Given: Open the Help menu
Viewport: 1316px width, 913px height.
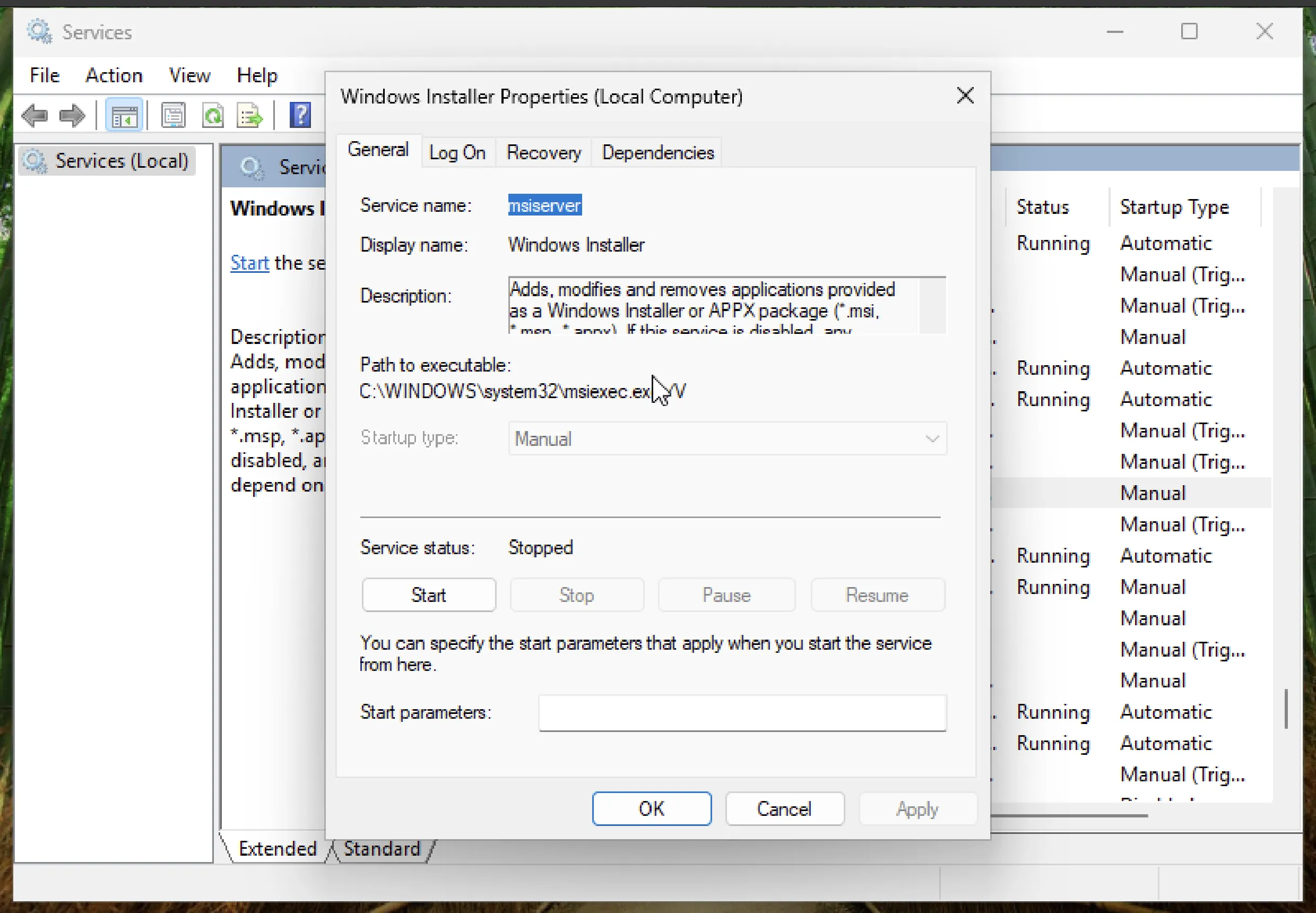Looking at the screenshot, I should click(257, 75).
